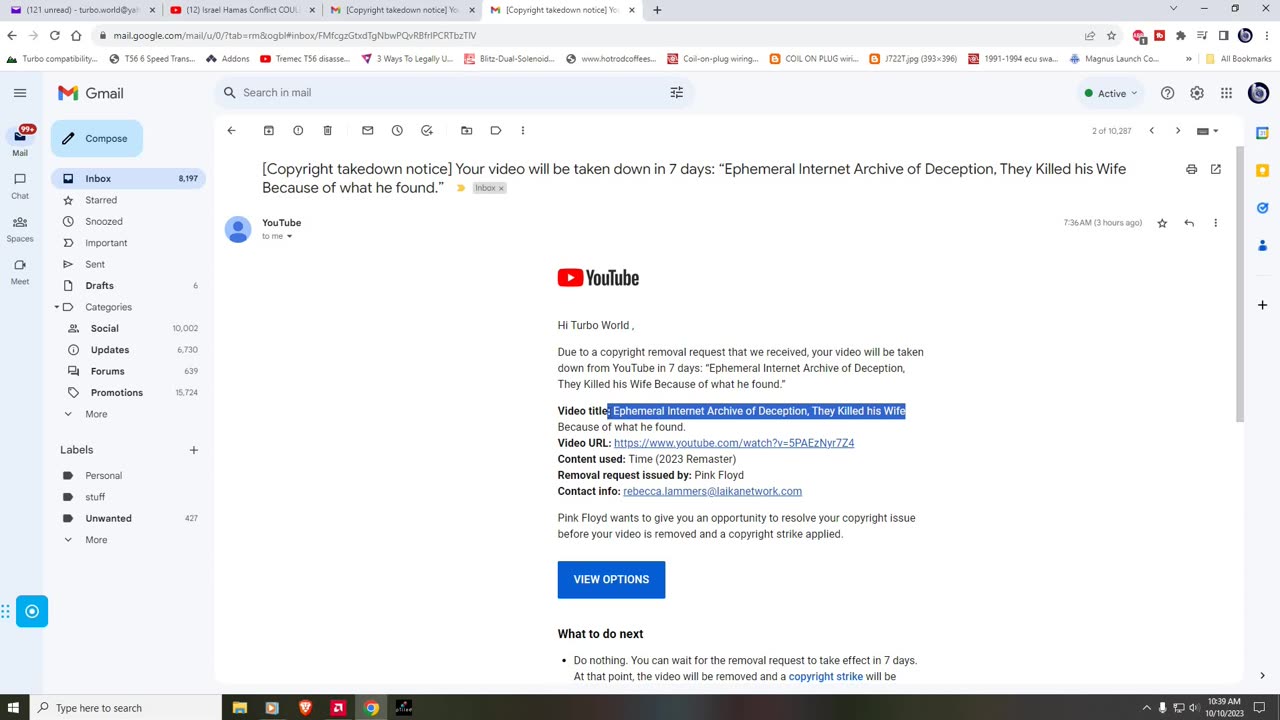Go back to inbox arrow
The height and width of the screenshot is (720, 1280).
[231, 131]
